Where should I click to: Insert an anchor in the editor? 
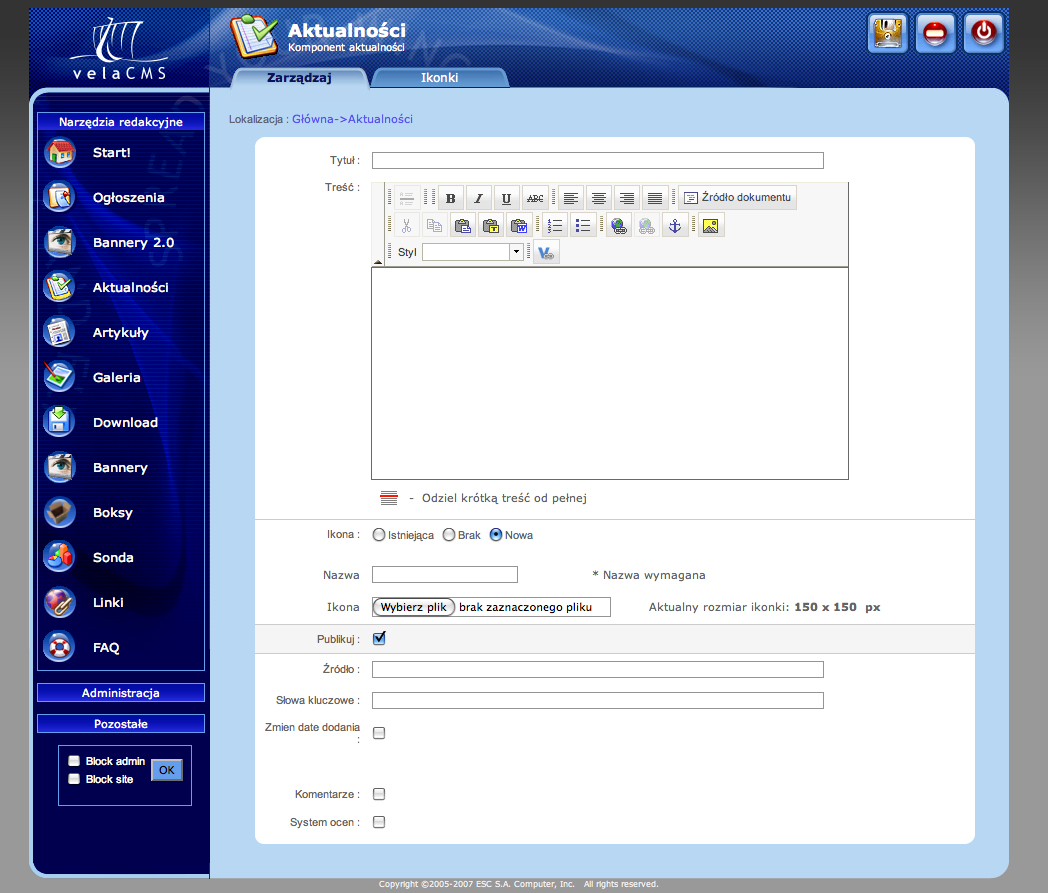click(675, 226)
